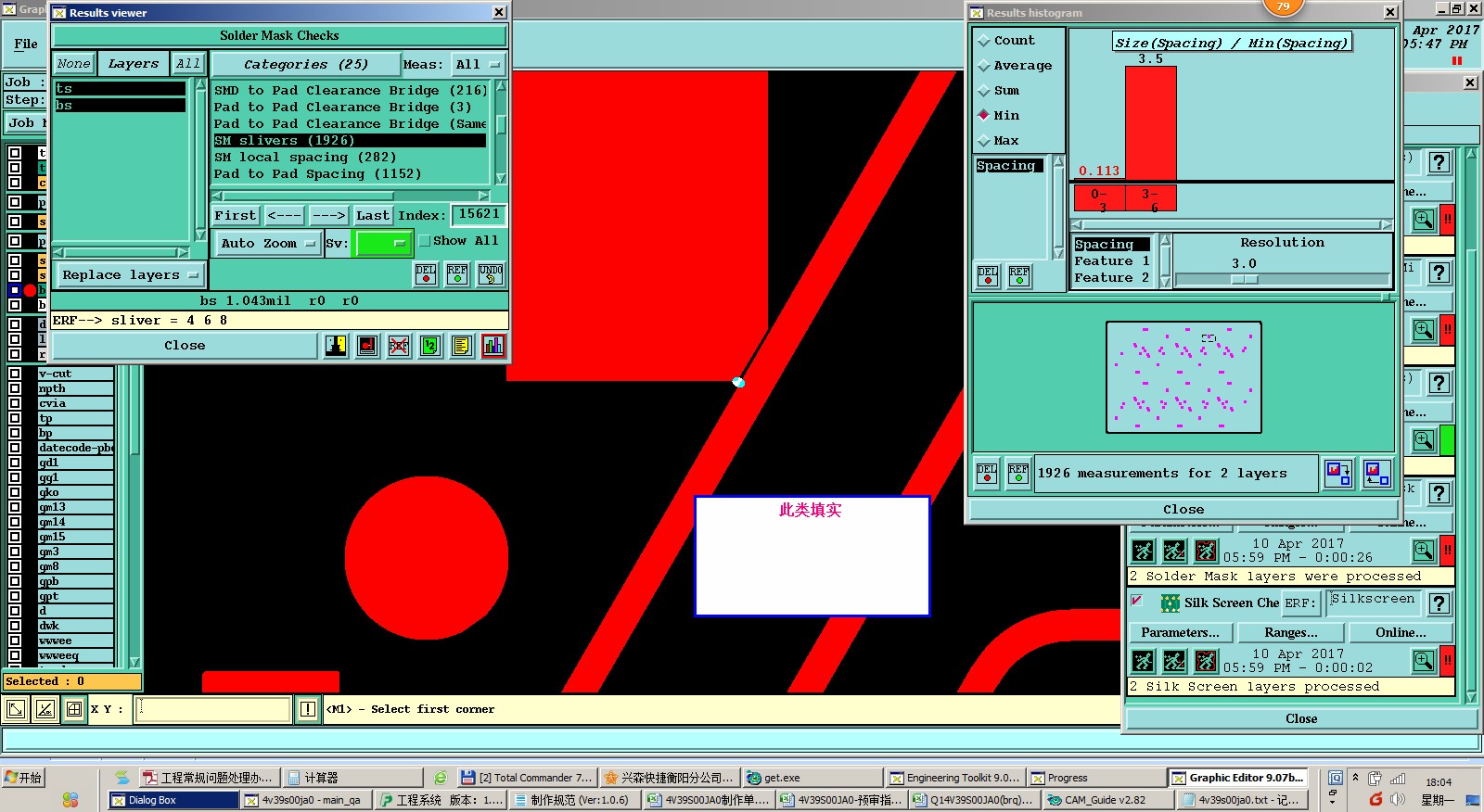
Task: Click the tall red 3-6 histogram bar
Action: coord(1150,122)
